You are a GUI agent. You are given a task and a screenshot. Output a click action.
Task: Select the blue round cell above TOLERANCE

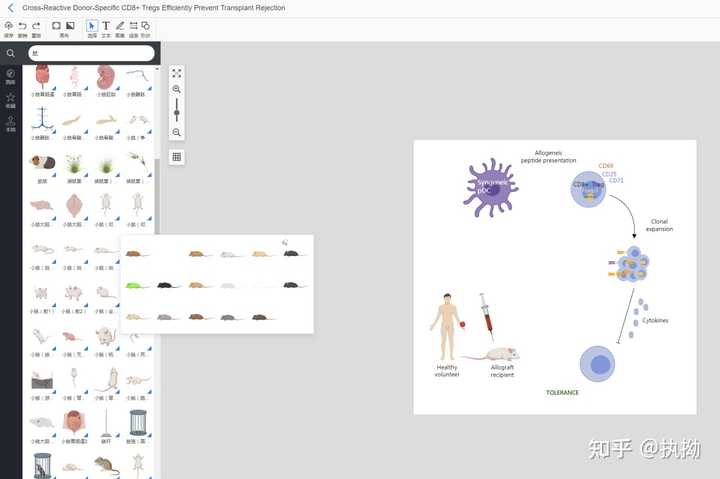597,364
